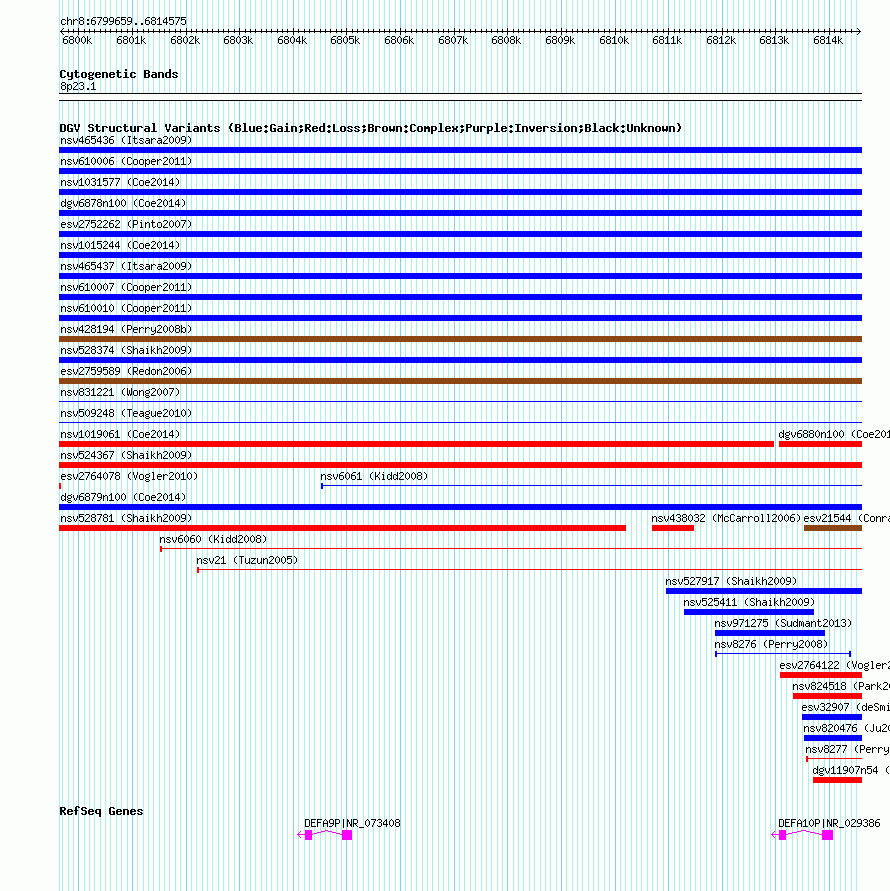Screen dimensions: 890x891
Task: Open the nsv1015244 (Coe2014) variant
Action: [120, 245]
